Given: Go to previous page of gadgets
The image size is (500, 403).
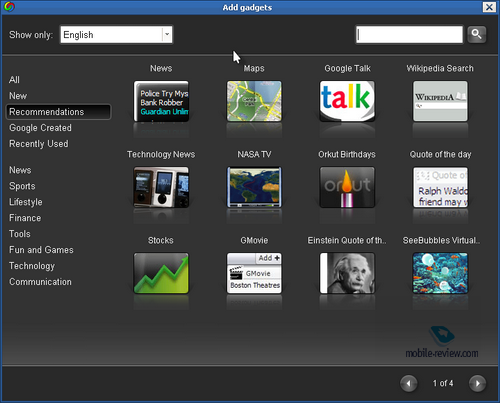Looking at the screenshot, I should 409,383.
